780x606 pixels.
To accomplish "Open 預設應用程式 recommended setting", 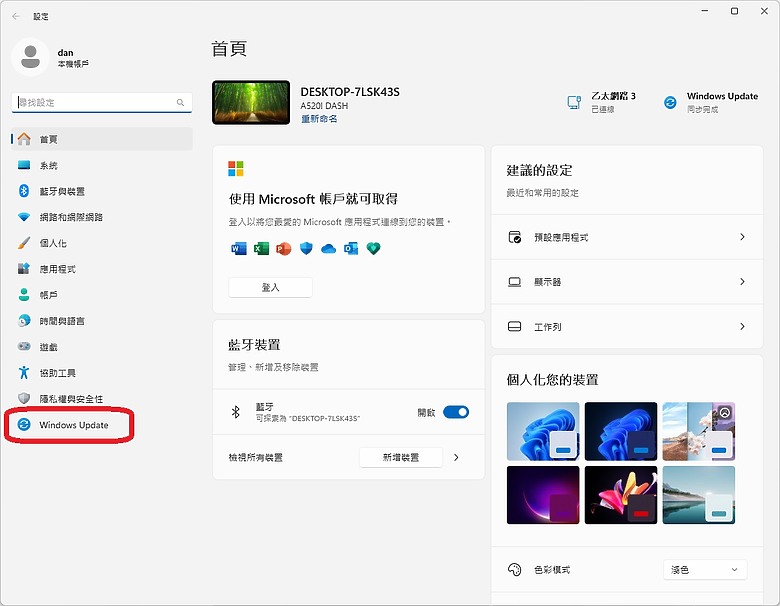I will [x=627, y=237].
